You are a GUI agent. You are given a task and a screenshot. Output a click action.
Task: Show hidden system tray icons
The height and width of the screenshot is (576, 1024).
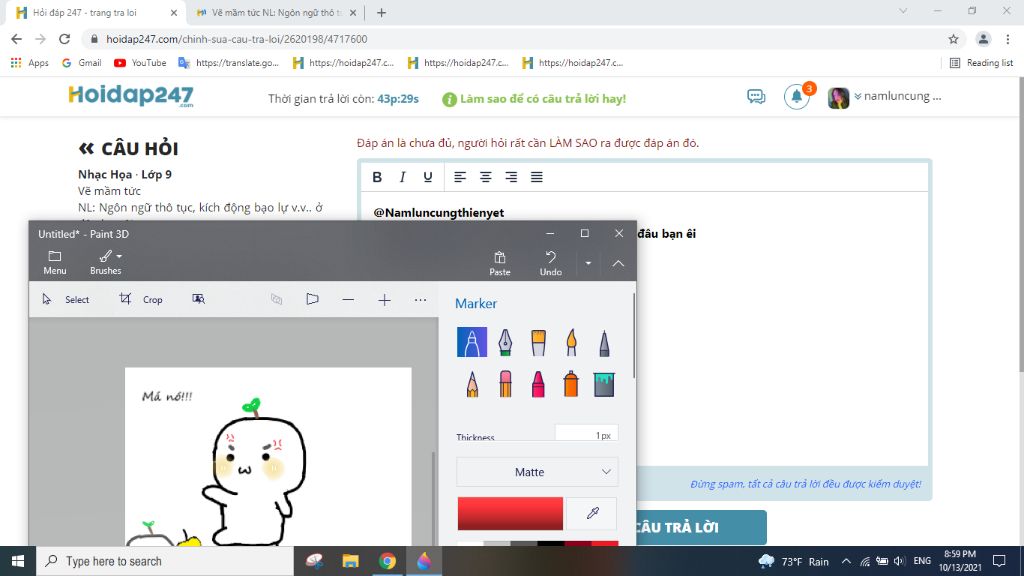pos(846,561)
